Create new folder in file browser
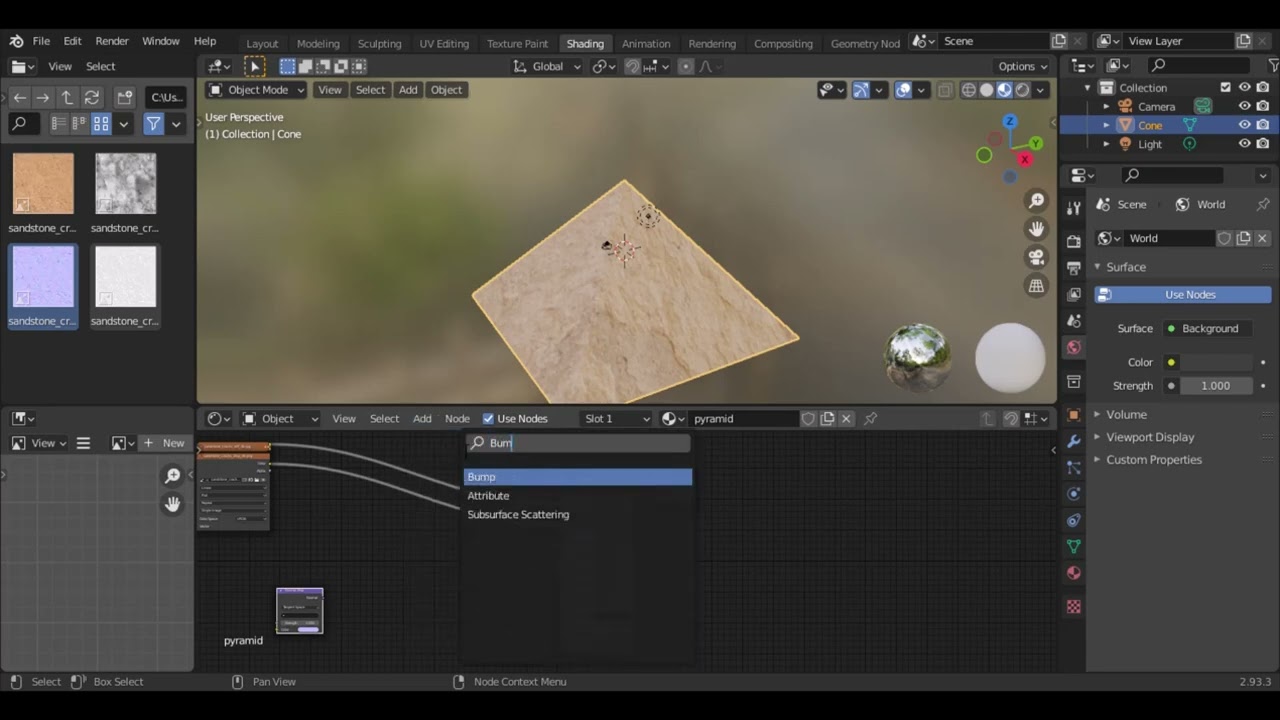The height and width of the screenshot is (720, 1280). pyautogui.click(x=125, y=97)
